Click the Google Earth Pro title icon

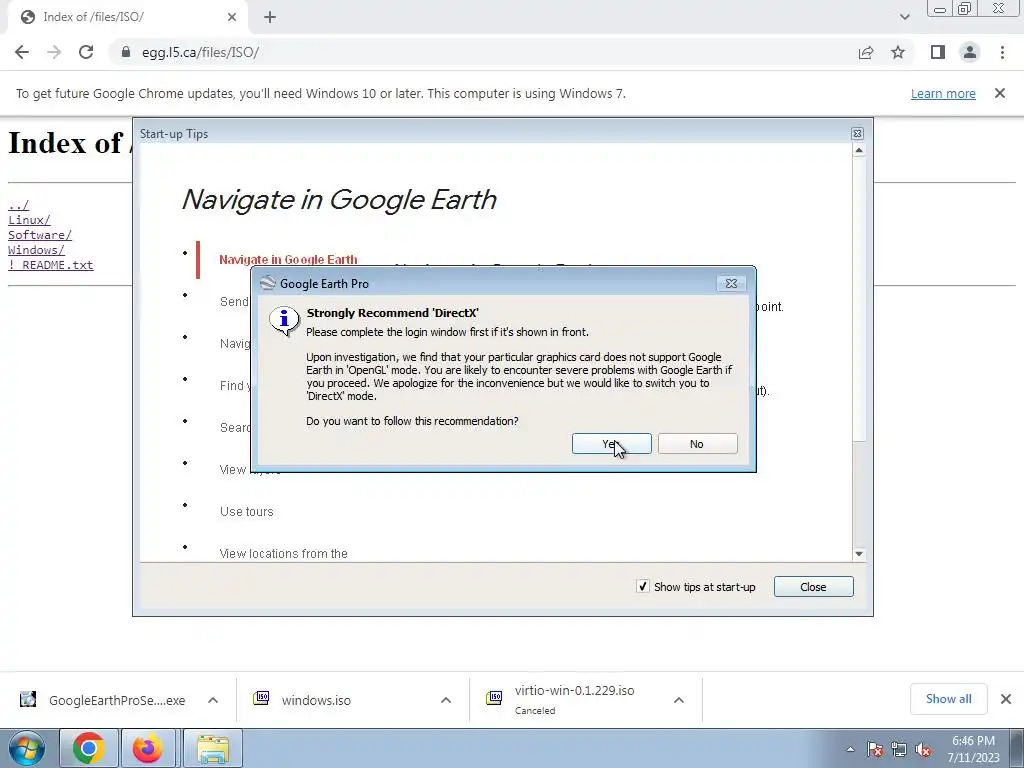pyautogui.click(x=268, y=283)
